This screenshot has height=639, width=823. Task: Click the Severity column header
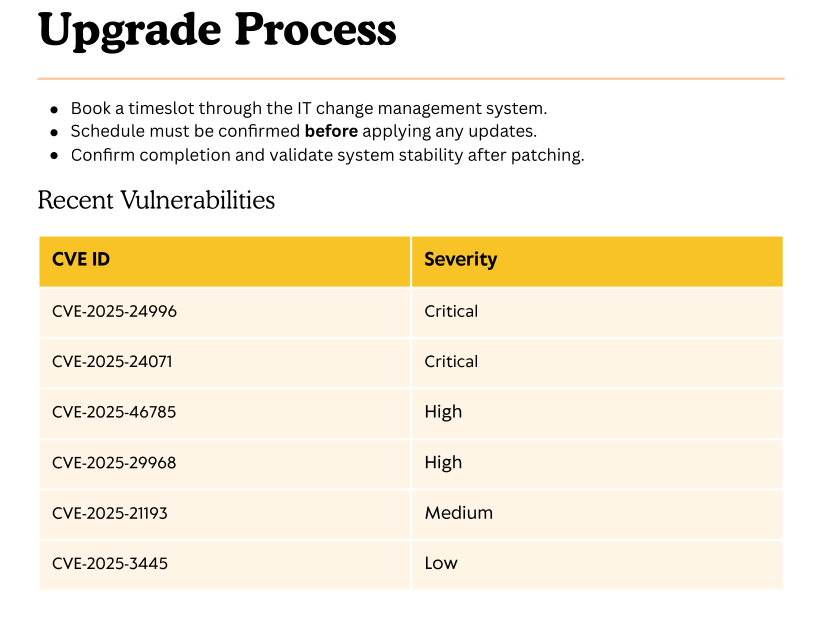[460, 260]
